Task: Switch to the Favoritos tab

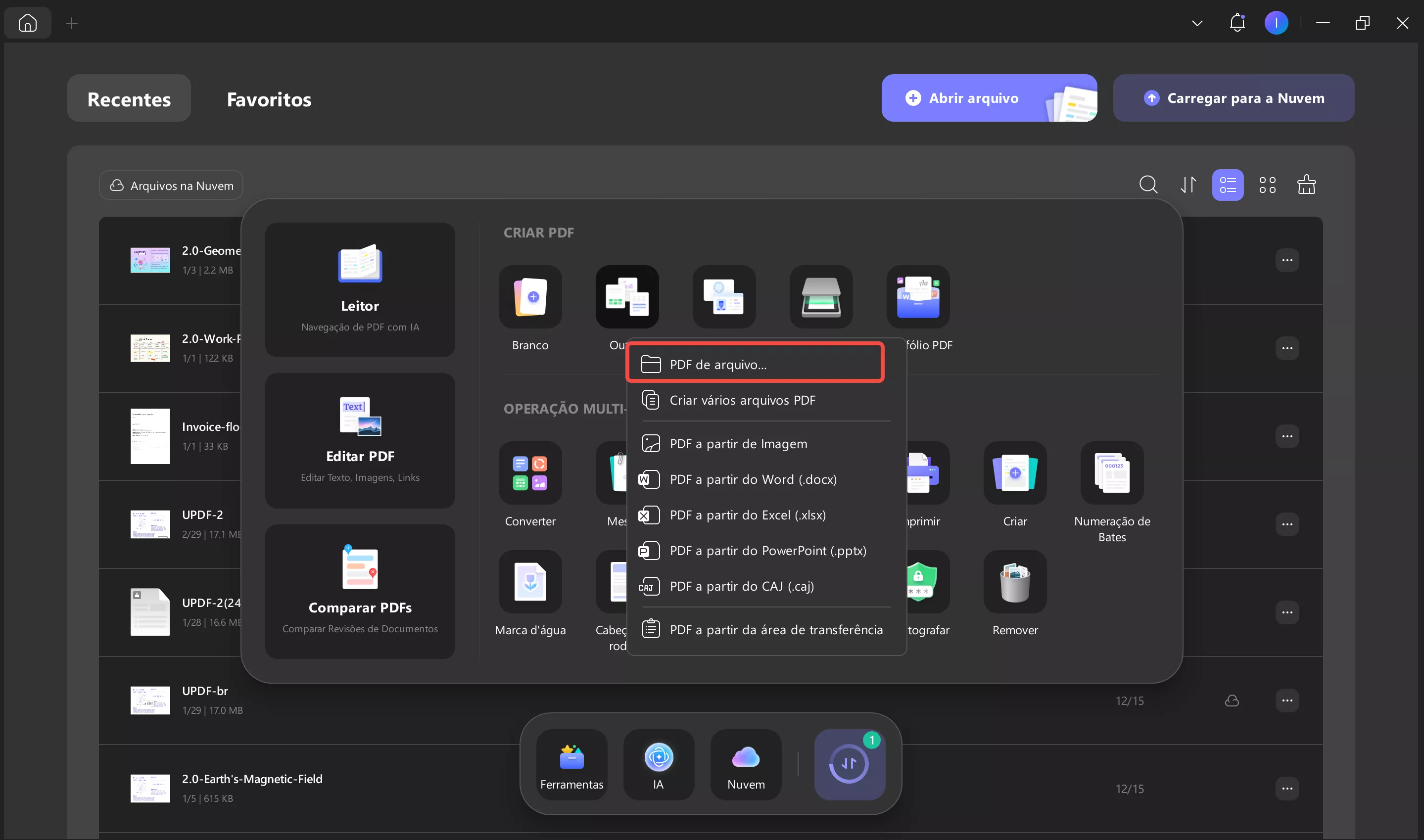Action: [268, 99]
